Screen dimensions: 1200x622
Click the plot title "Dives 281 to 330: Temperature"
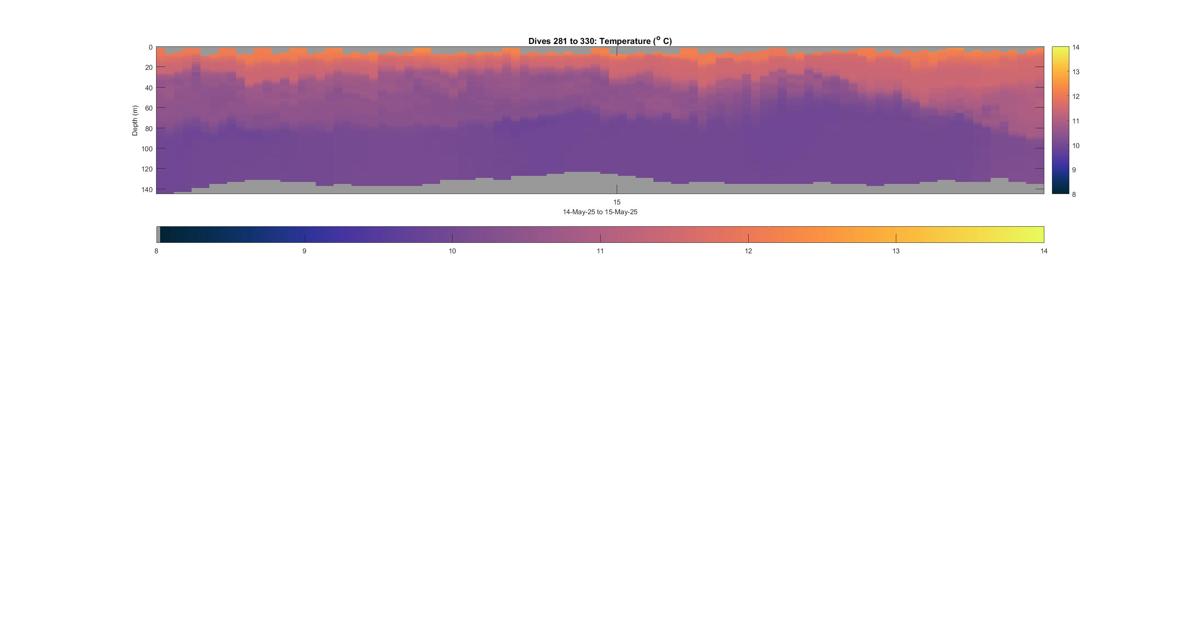[x=600, y=41]
